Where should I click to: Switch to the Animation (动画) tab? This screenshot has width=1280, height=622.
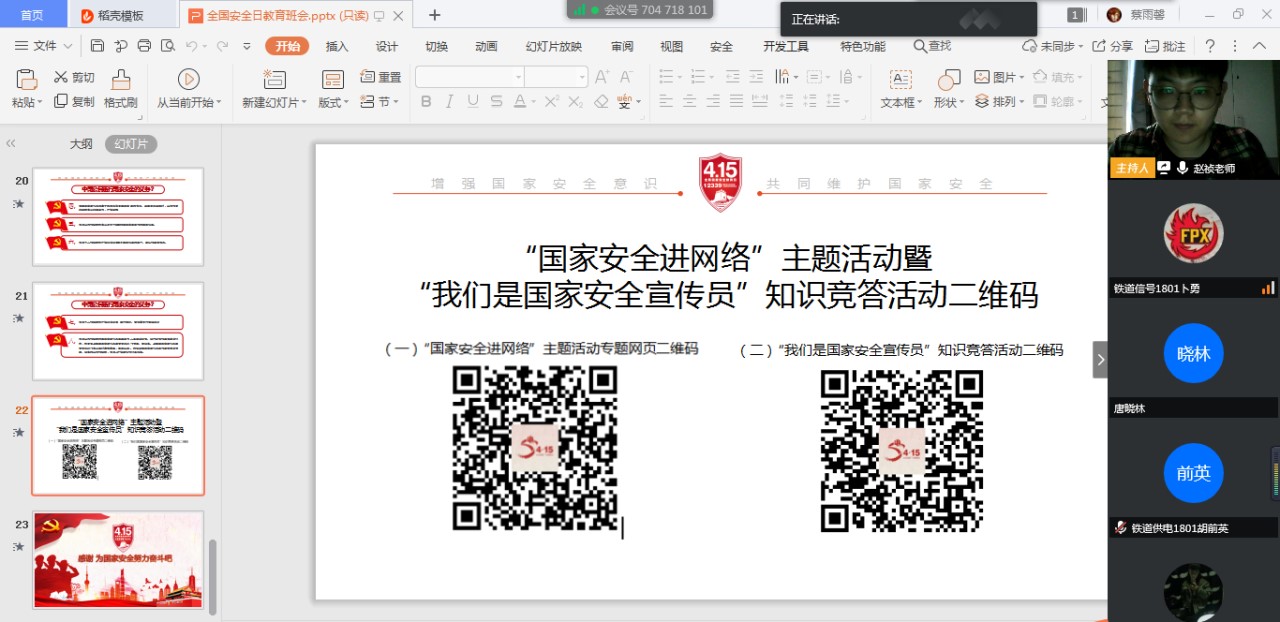coord(486,46)
